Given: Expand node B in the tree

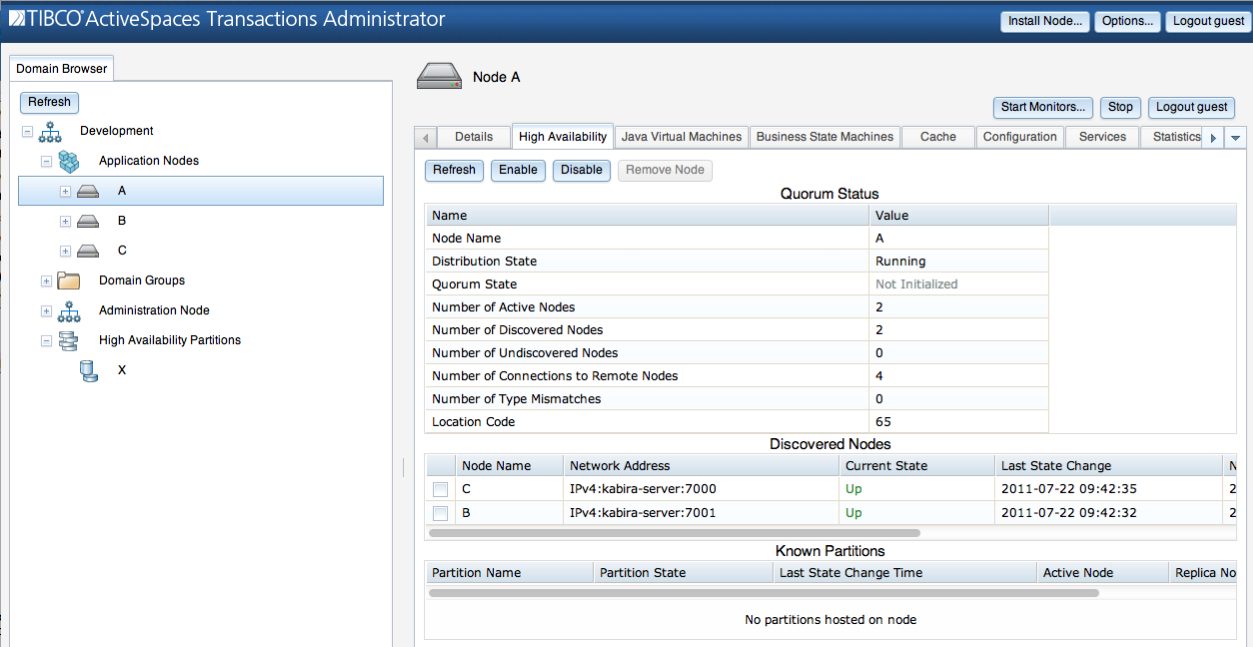Looking at the screenshot, I should (64, 220).
